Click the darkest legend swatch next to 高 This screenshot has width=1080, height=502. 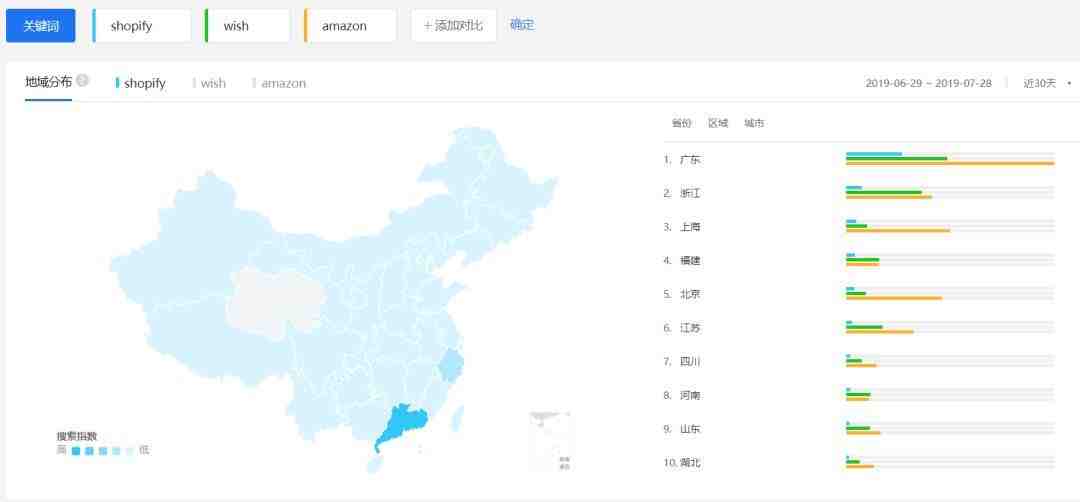[76, 451]
